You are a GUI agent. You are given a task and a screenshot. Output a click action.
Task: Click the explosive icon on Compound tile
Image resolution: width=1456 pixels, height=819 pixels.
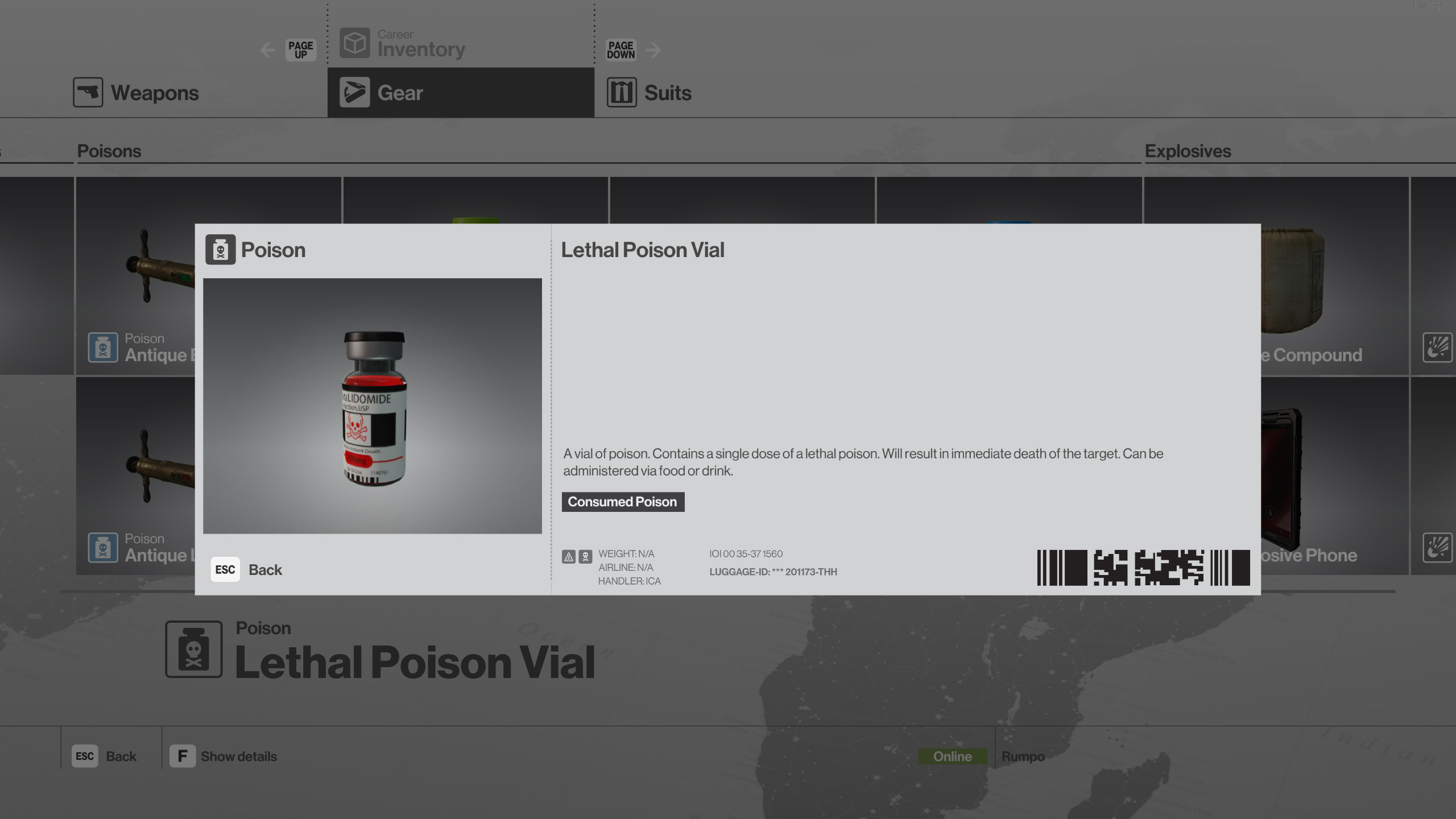click(x=1437, y=348)
